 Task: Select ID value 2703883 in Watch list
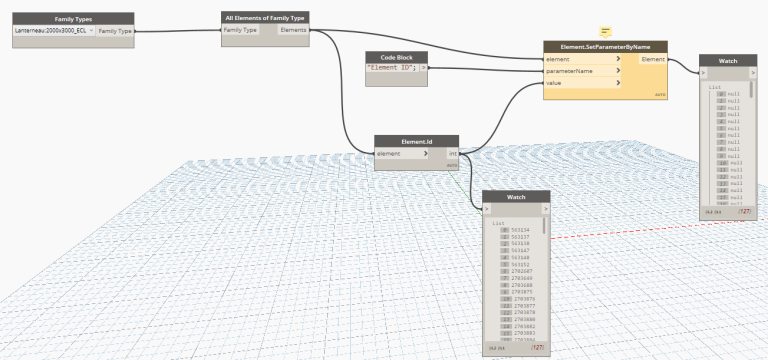click(x=525, y=333)
